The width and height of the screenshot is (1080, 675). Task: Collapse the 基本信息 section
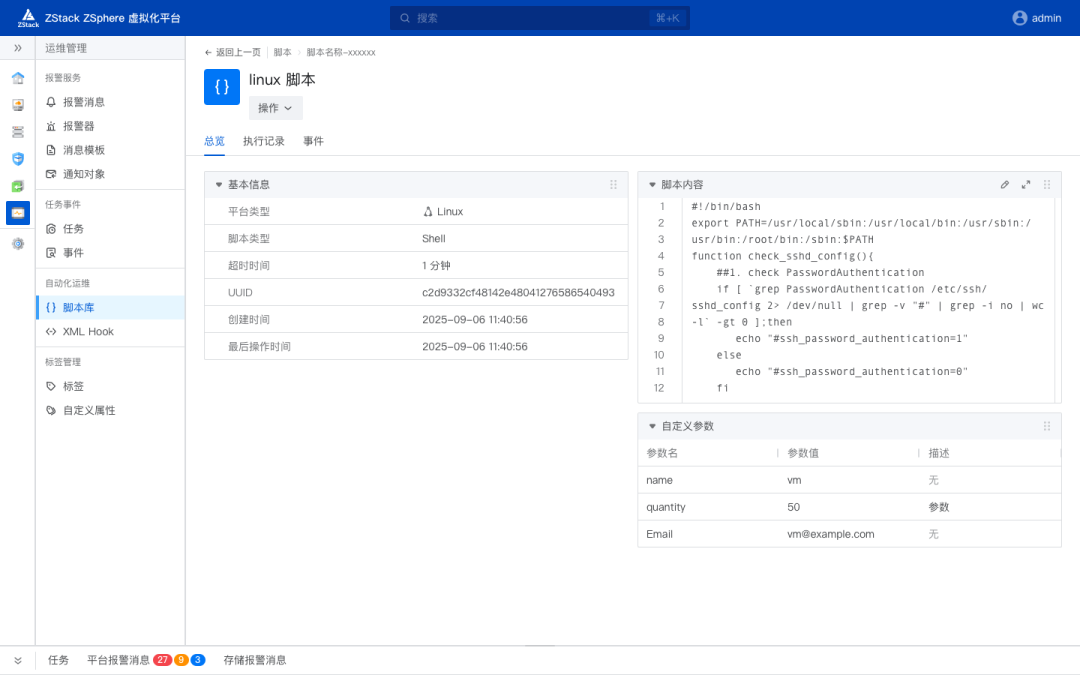(219, 185)
